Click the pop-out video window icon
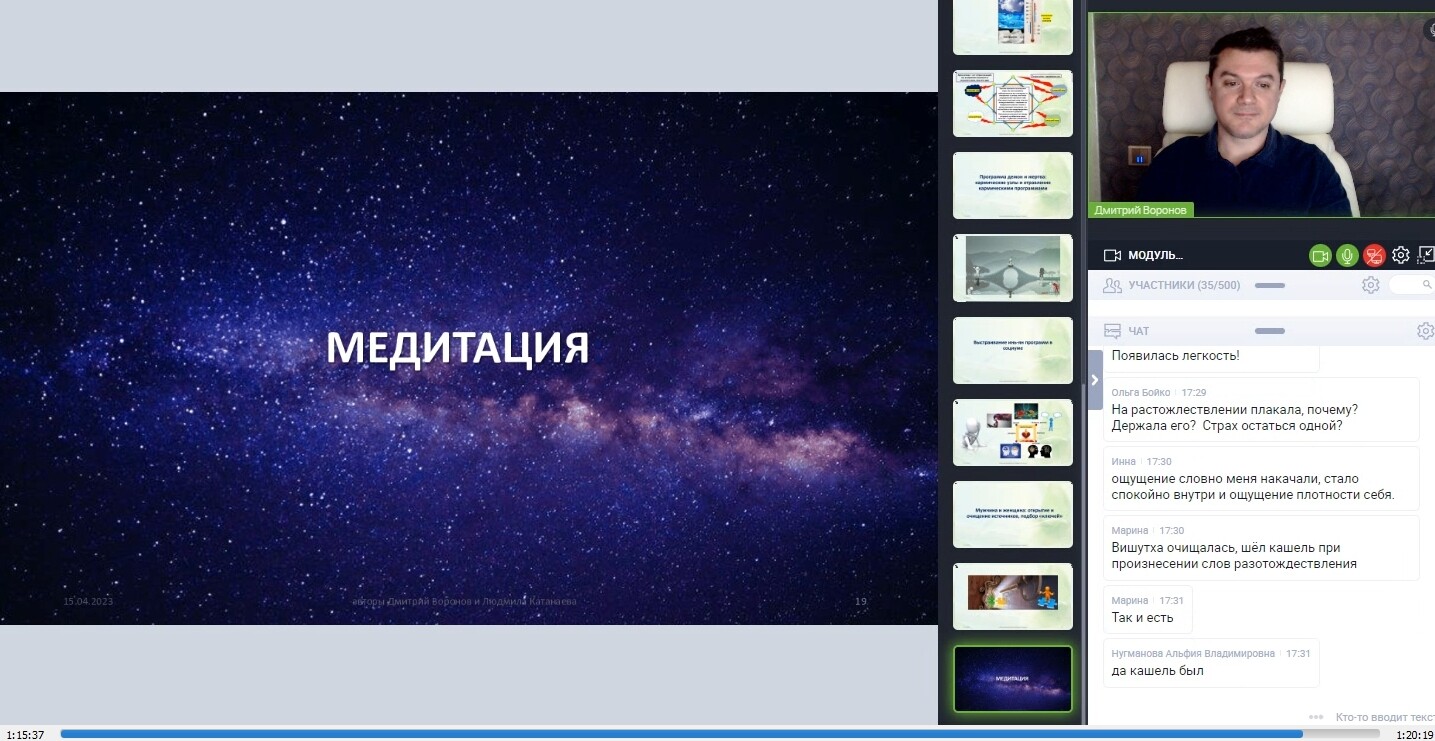Image resolution: width=1435 pixels, height=741 pixels. (x=1426, y=255)
